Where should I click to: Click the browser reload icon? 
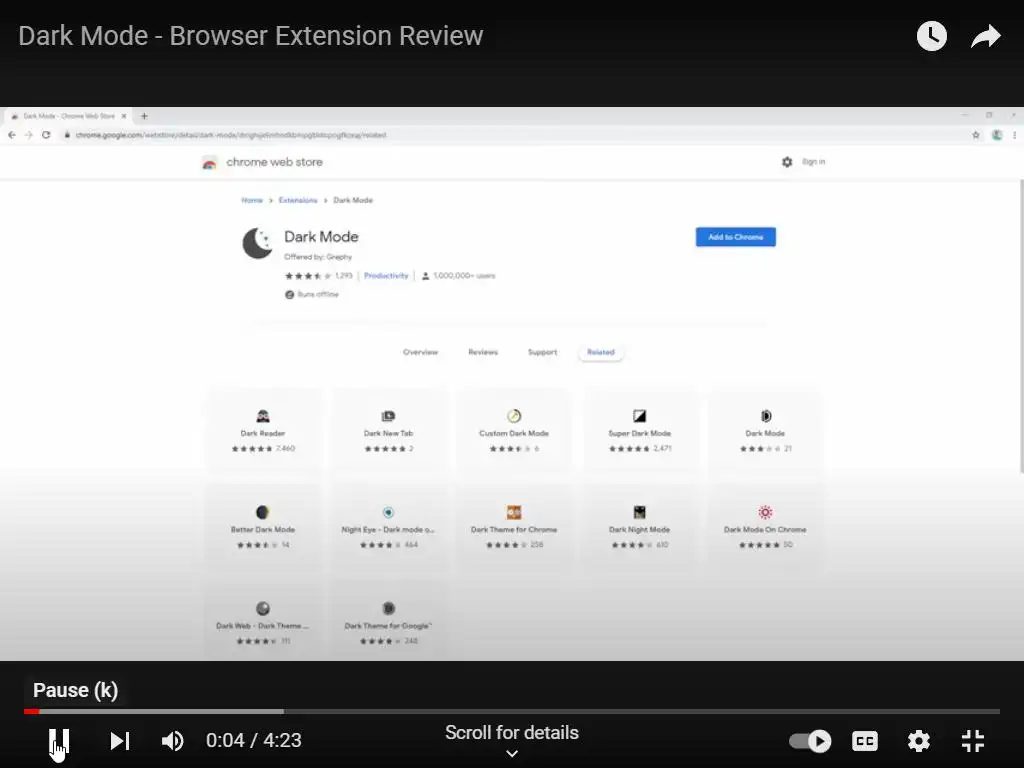(x=46, y=135)
